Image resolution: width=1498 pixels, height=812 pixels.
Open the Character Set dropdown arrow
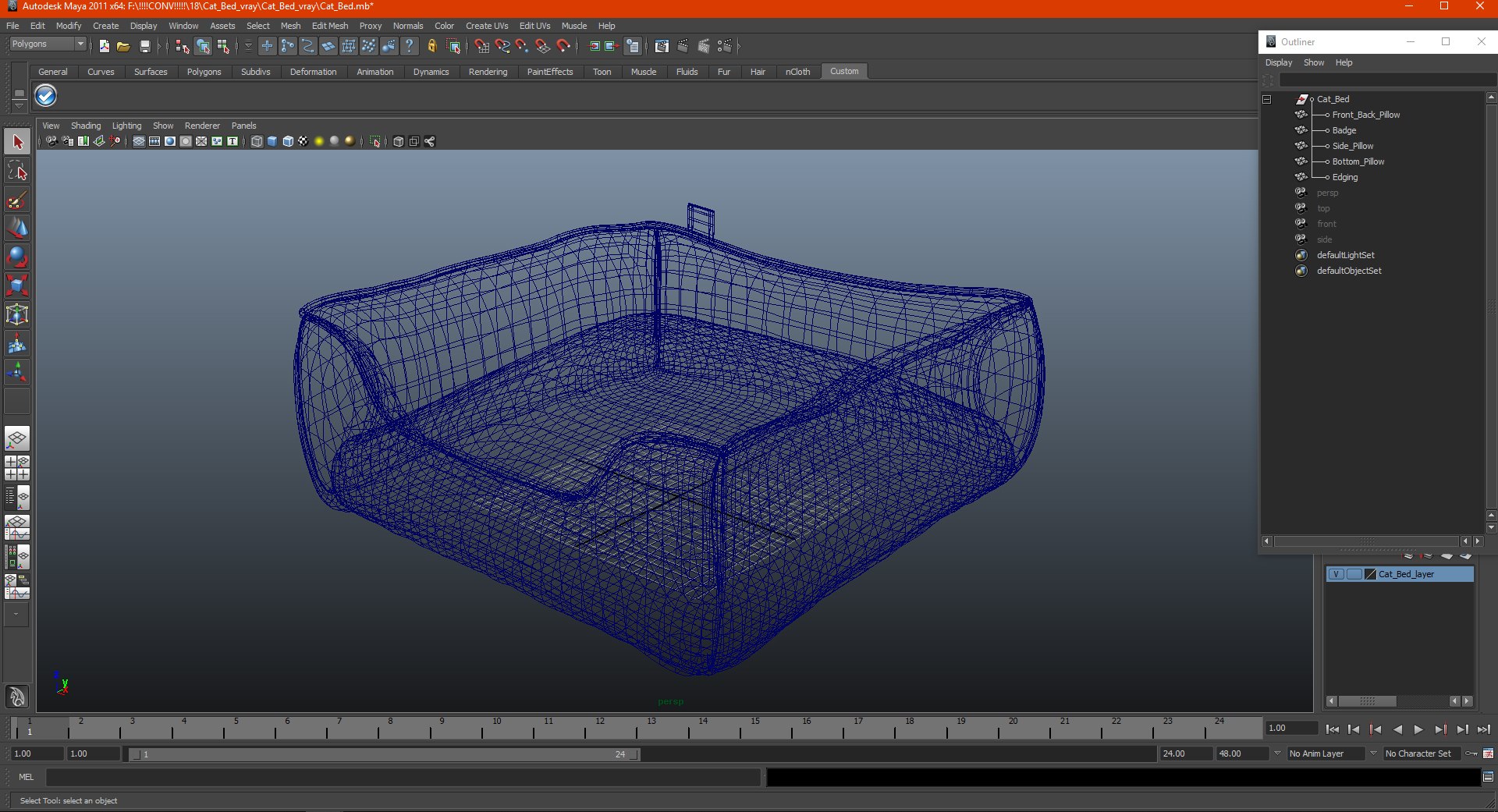point(1374,753)
